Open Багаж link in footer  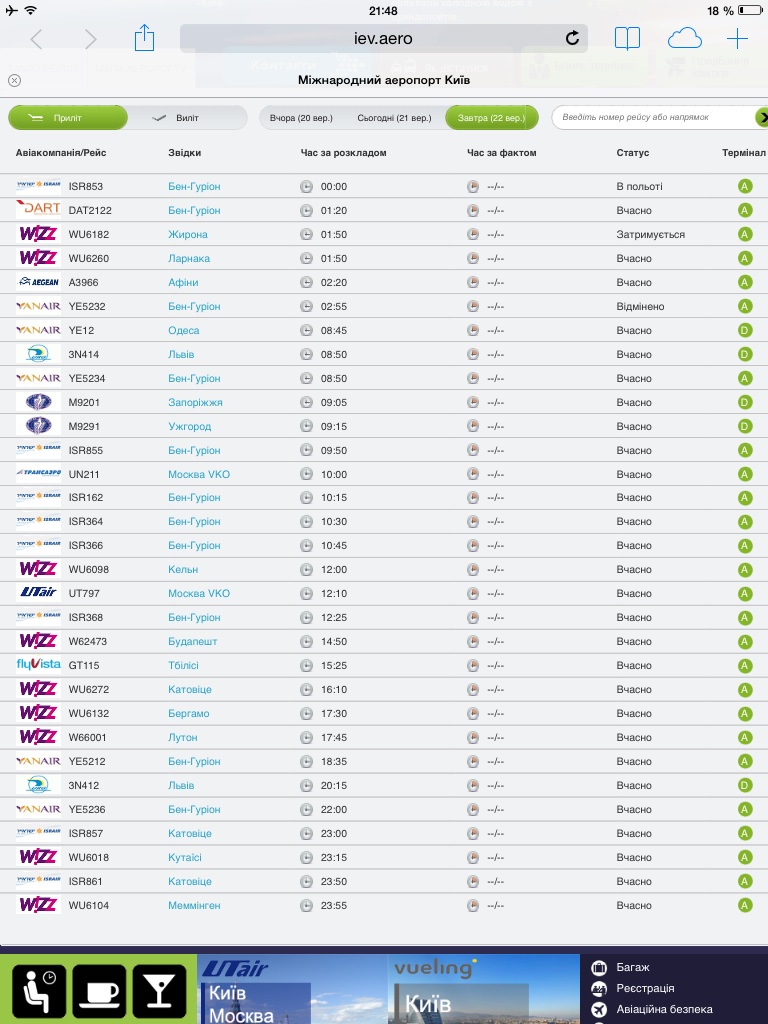pyautogui.click(x=633, y=967)
